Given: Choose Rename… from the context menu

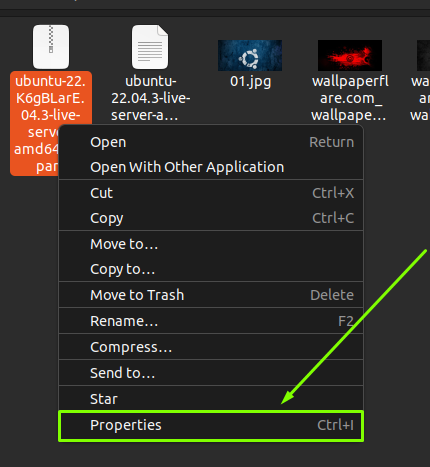Looking at the screenshot, I should pos(211,321).
